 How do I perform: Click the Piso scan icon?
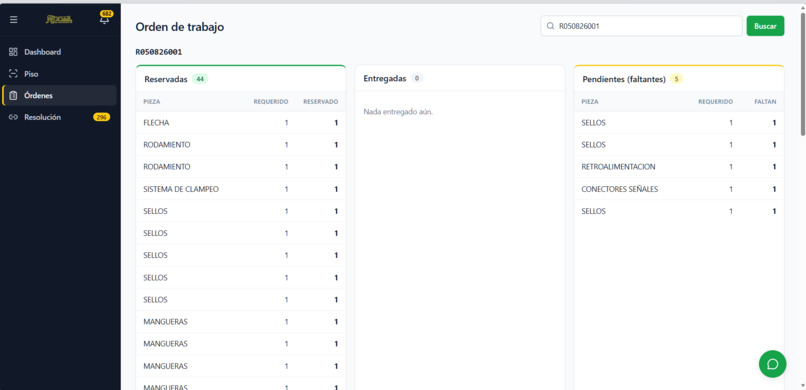[x=13, y=74]
